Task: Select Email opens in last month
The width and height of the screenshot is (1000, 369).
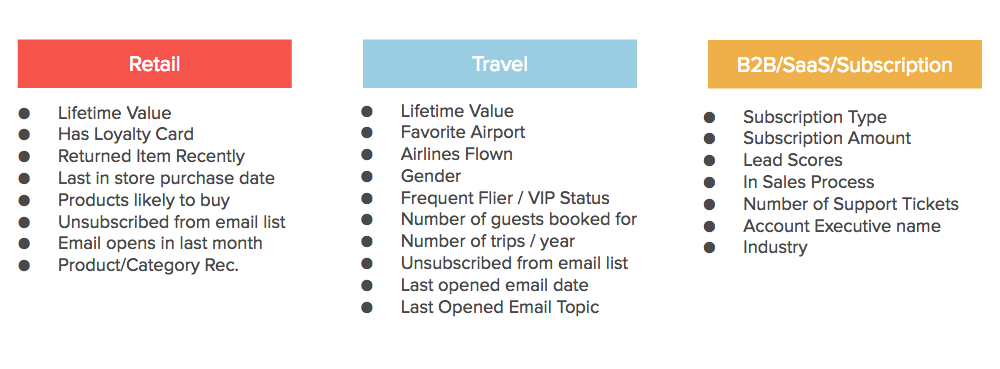Action: point(160,243)
